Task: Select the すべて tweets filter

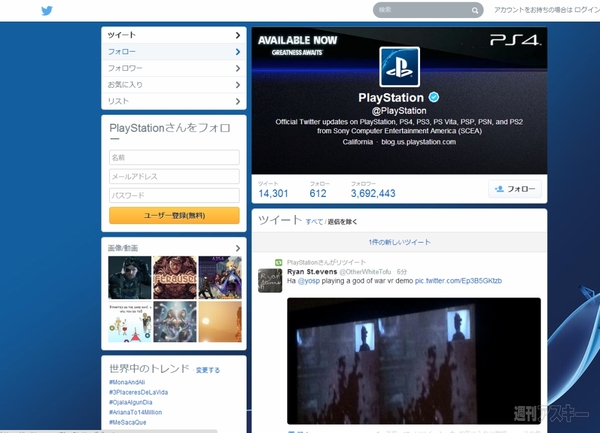Action: click(x=314, y=221)
